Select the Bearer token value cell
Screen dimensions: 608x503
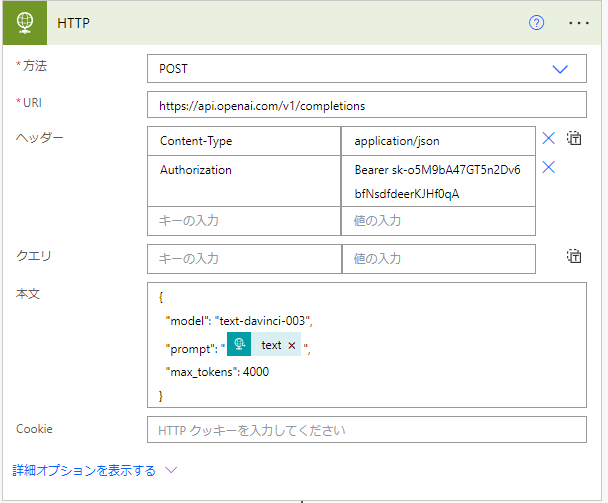(438, 181)
